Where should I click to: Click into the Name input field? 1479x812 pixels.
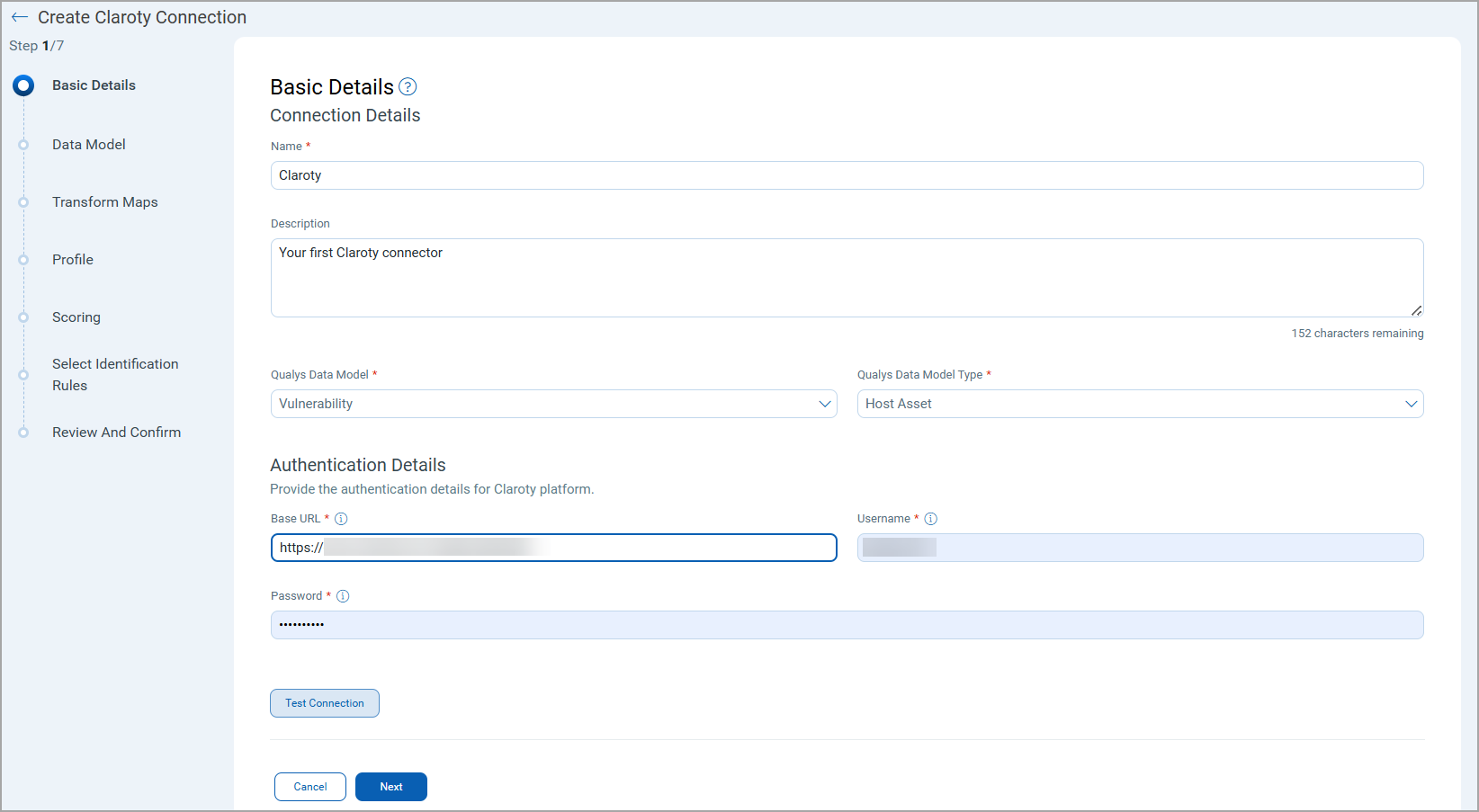tap(846, 175)
